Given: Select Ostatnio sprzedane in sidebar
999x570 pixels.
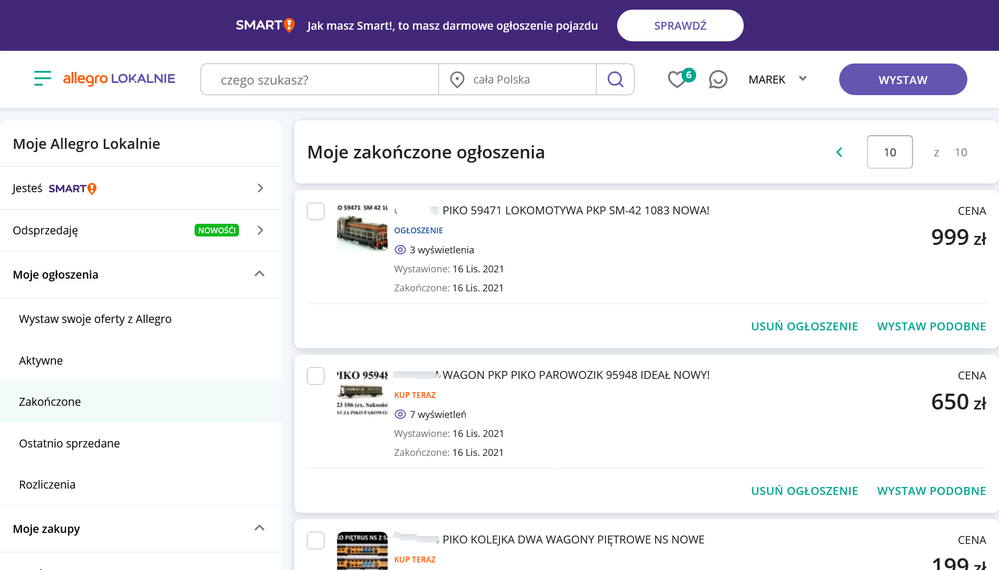Looking at the screenshot, I should pyautogui.click(x=69, y=443).
